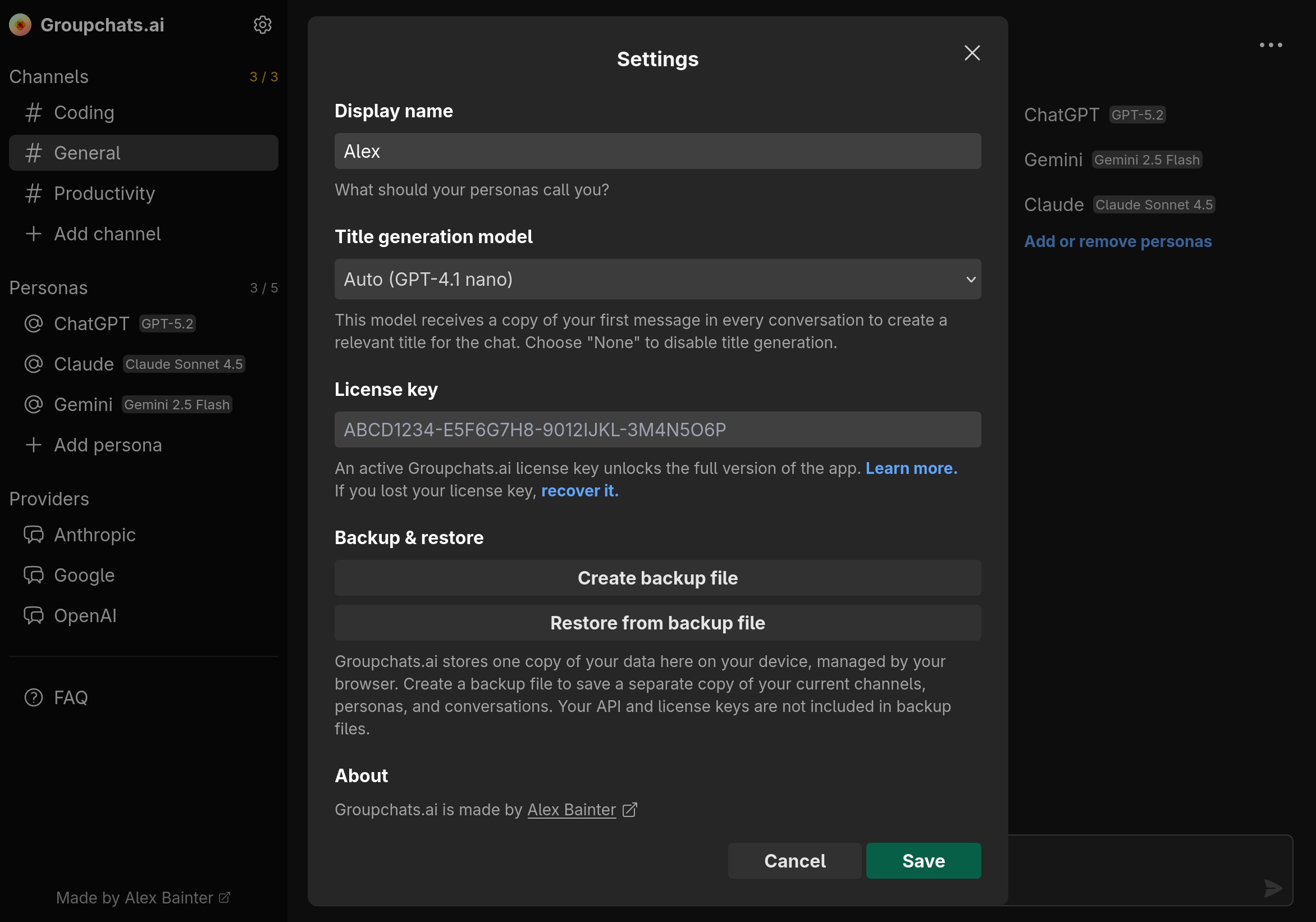The width and height of the screenshot is (1316, 922).
Task: Click the FAQ question mark icon
Action: tap(34, 697)
